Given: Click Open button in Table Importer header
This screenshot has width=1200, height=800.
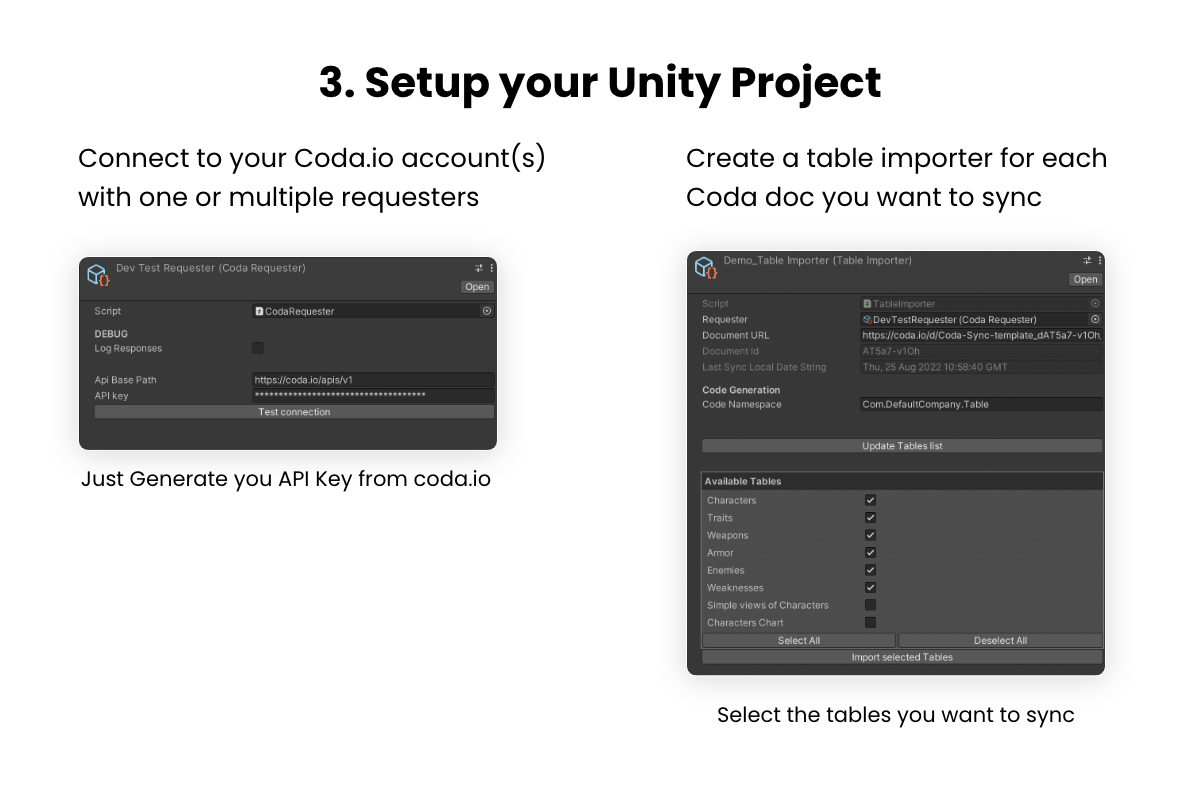Looking at the screenshot, I should point(1085,279).
